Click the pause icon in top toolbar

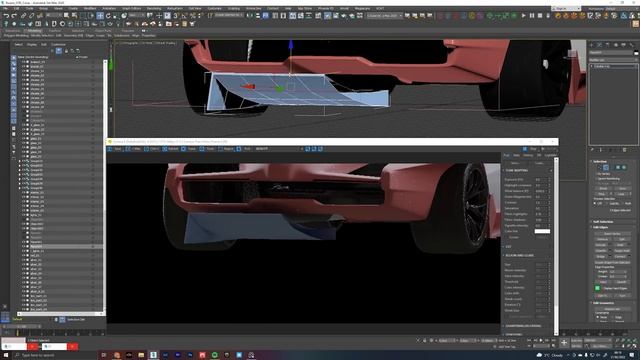(532, 16)
